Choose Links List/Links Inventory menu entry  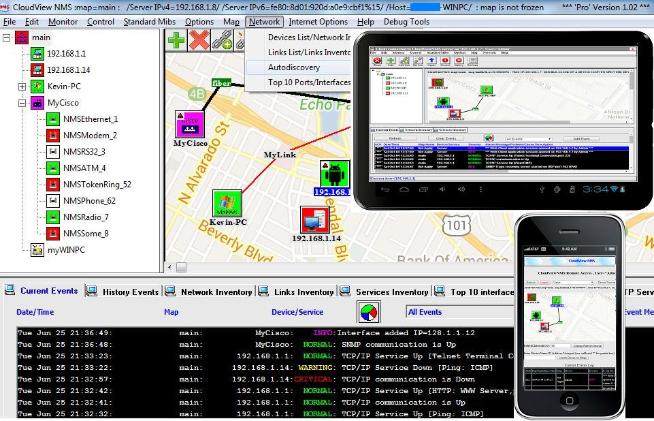pyautogui.click(x=298, y=52)
